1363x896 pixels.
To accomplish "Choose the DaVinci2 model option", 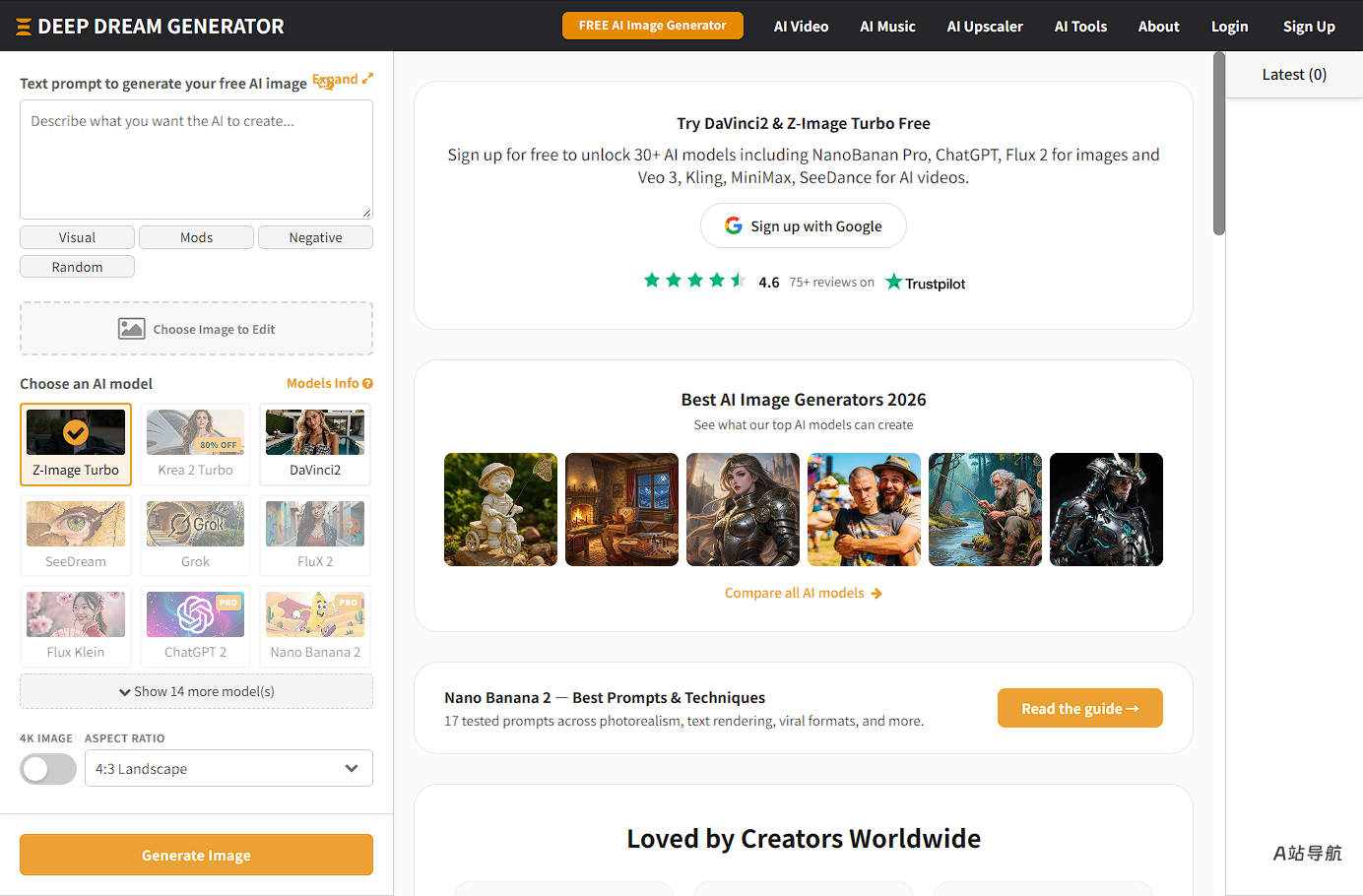I will point(315,444).
